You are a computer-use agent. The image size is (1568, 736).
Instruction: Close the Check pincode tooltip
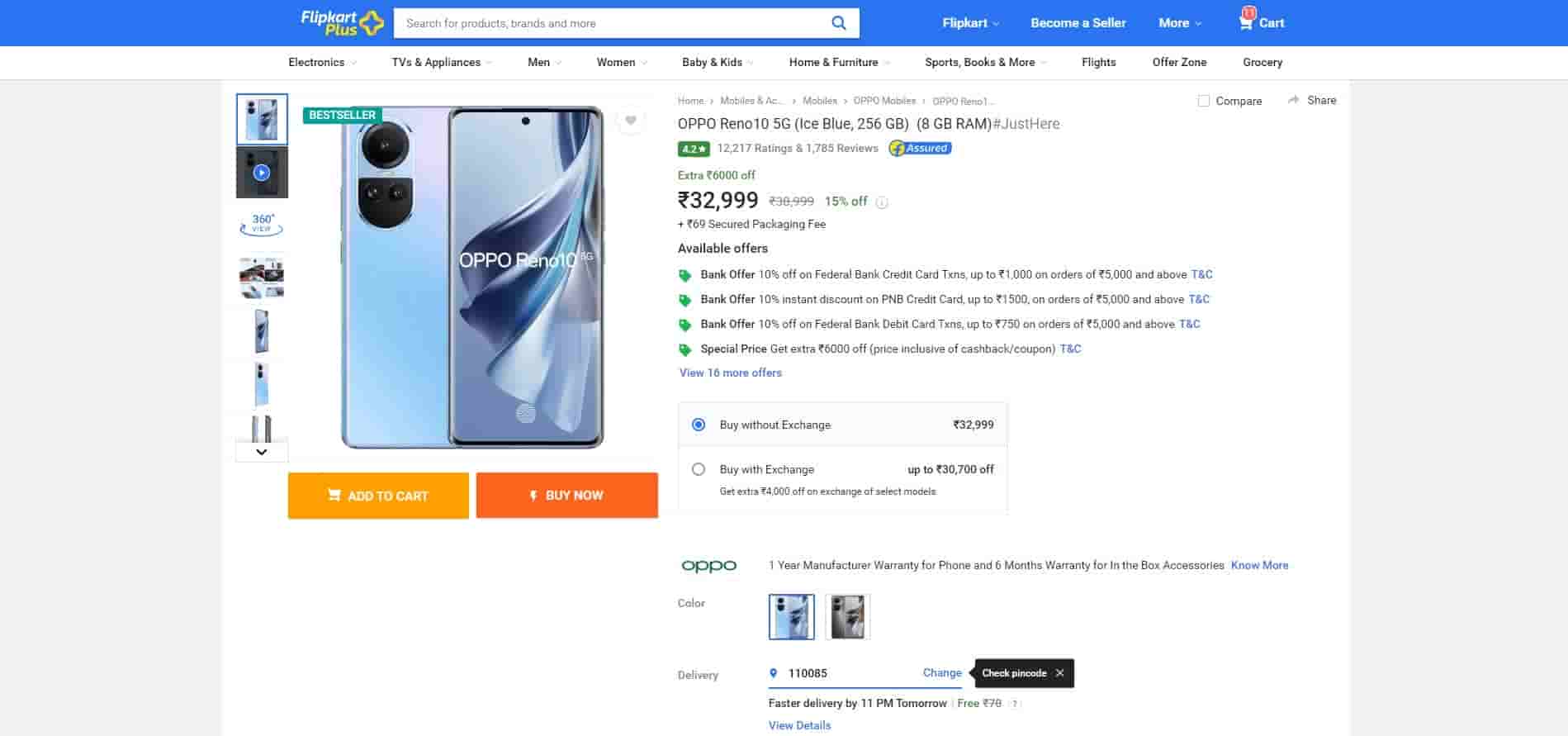tap(1059, 673)
